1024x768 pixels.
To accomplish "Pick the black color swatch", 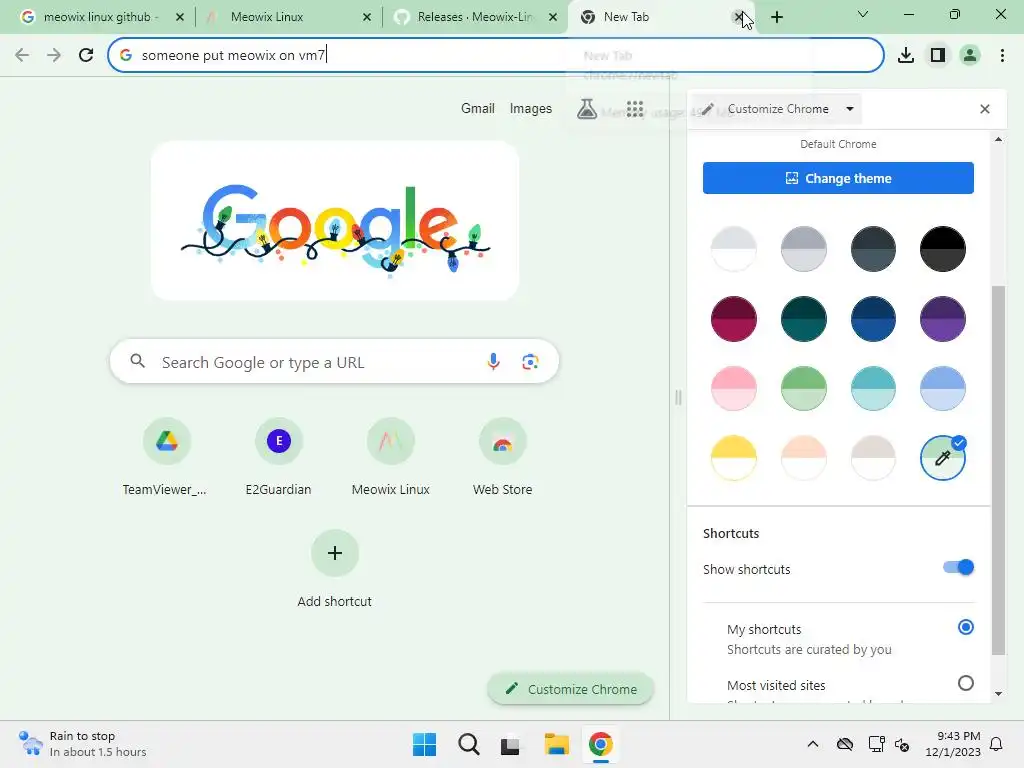I will [942, 249].
